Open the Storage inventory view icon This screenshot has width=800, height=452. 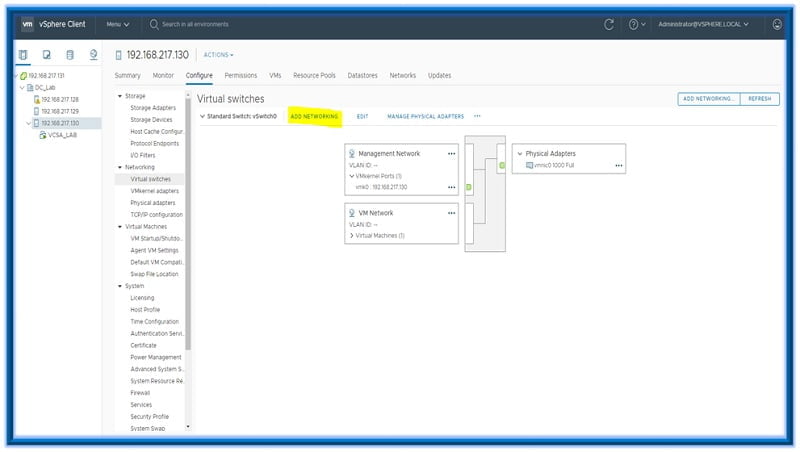(x=70, y=55)
